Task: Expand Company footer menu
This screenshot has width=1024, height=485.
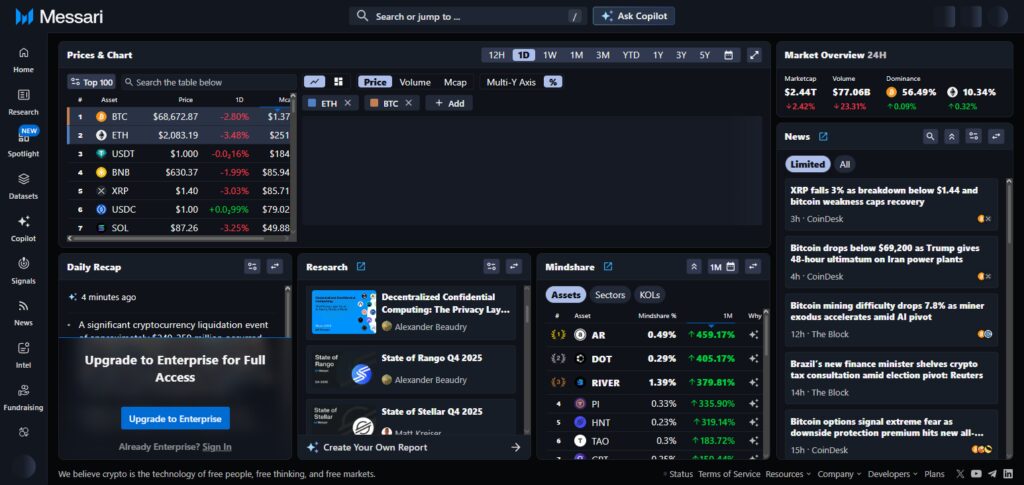Action: point(839,474)
